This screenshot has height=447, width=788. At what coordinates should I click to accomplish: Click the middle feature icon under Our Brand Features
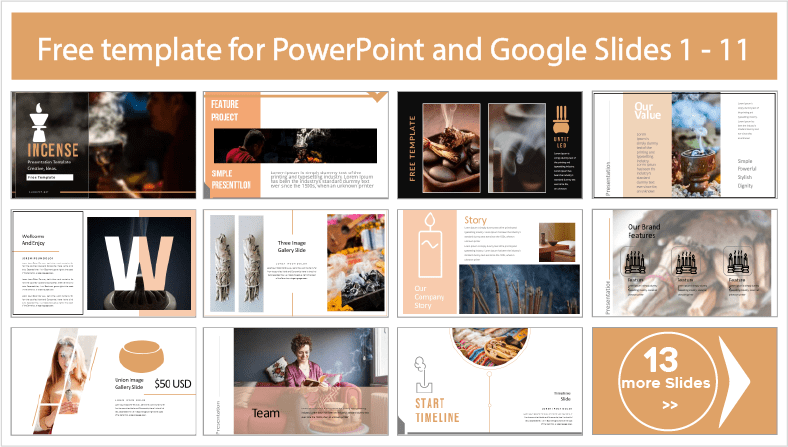(686, 260)
